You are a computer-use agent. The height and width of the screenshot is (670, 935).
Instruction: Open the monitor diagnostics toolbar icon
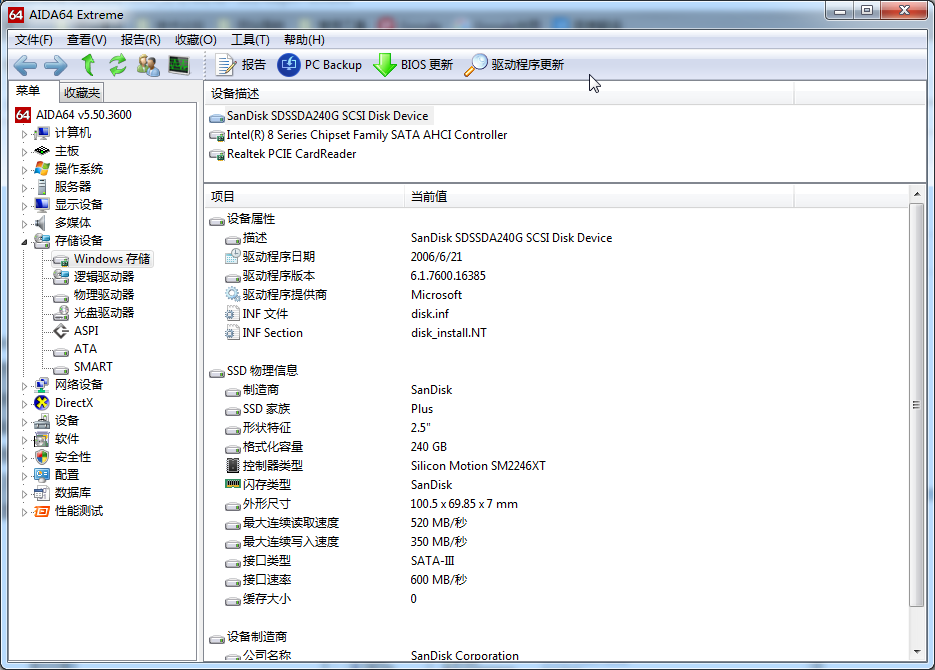pyautogui.click(x=179, y=64)
